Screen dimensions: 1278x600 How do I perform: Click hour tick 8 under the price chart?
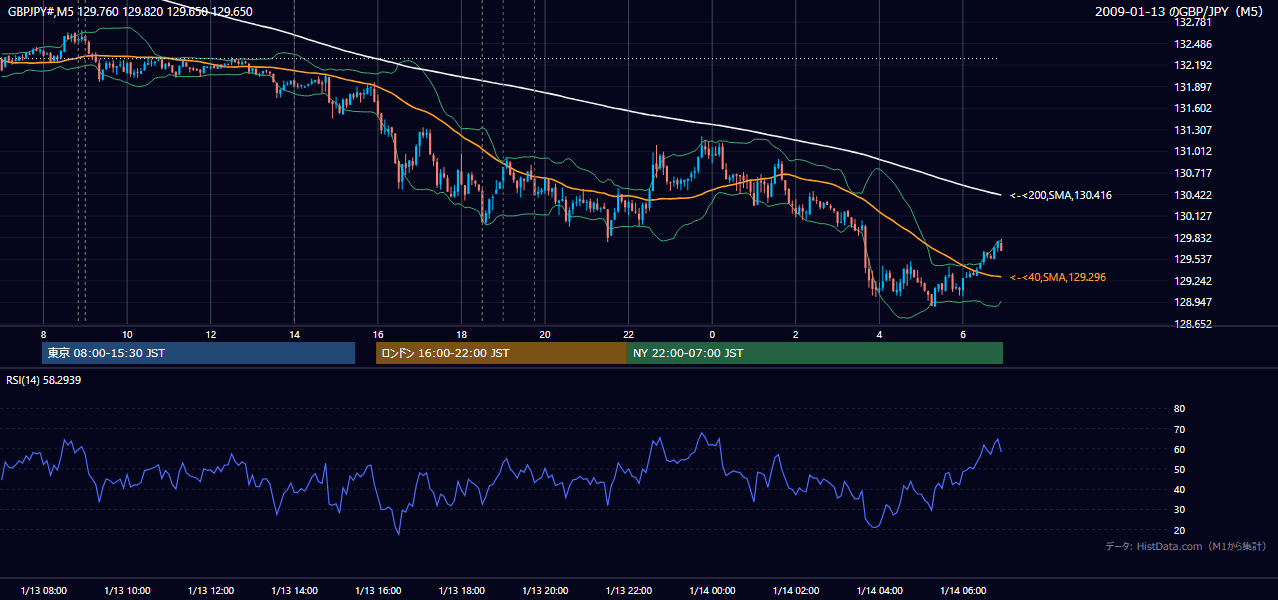point(43,334)
